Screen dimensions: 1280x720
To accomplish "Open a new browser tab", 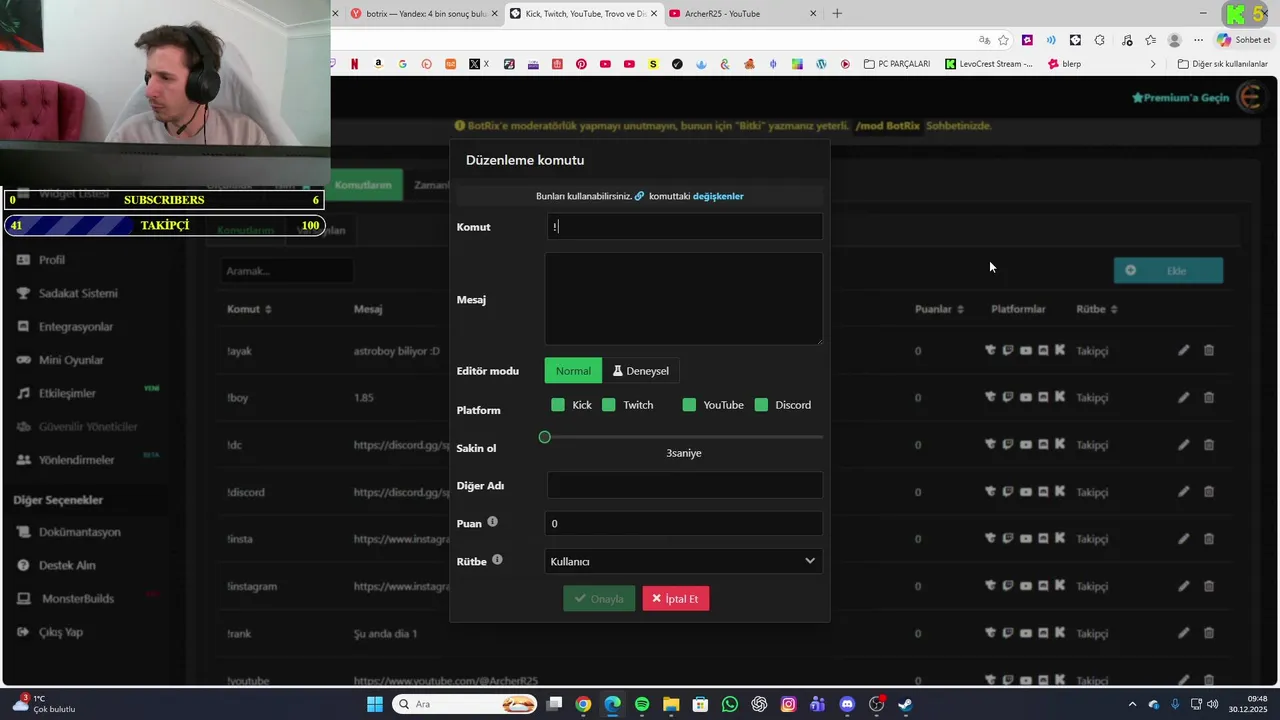I will pyautogui.click(x=837, y=14).
